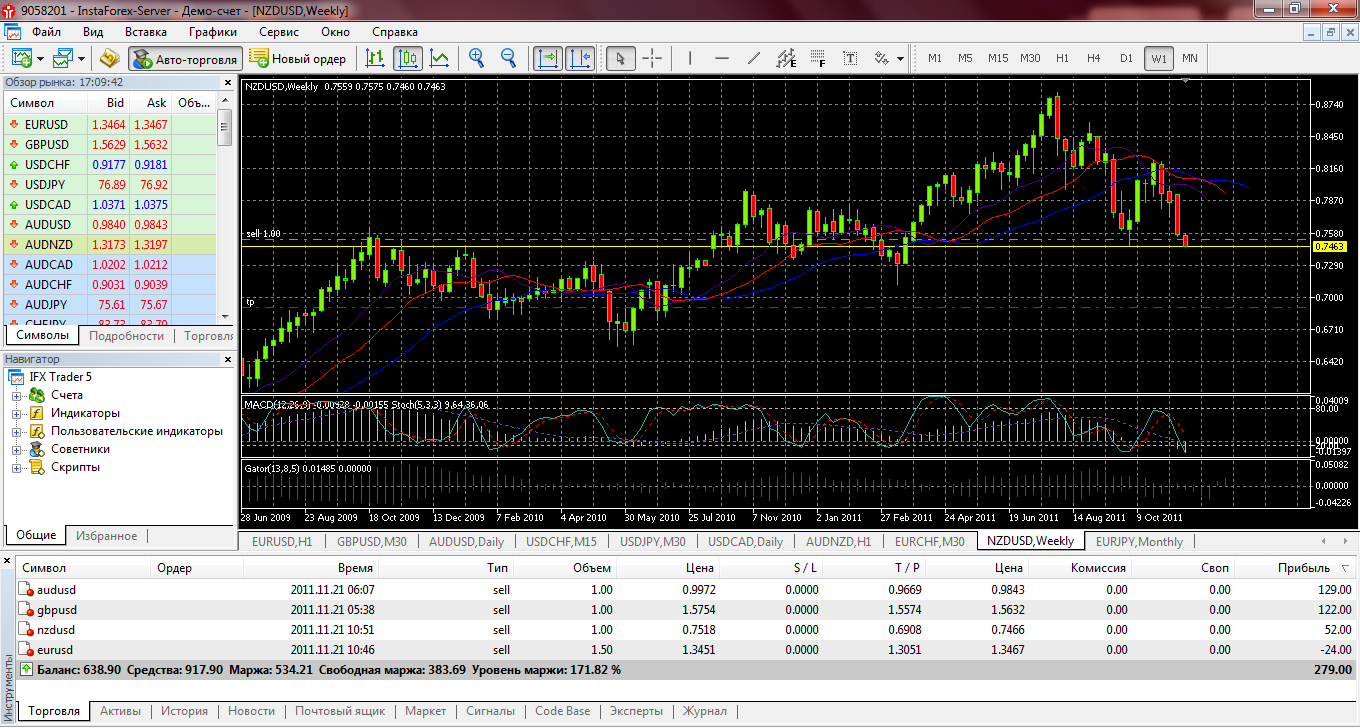The height and width of the screenshot is (728, 1360).
Task: Switch to Избранное navigator tab
Action: 107,536
